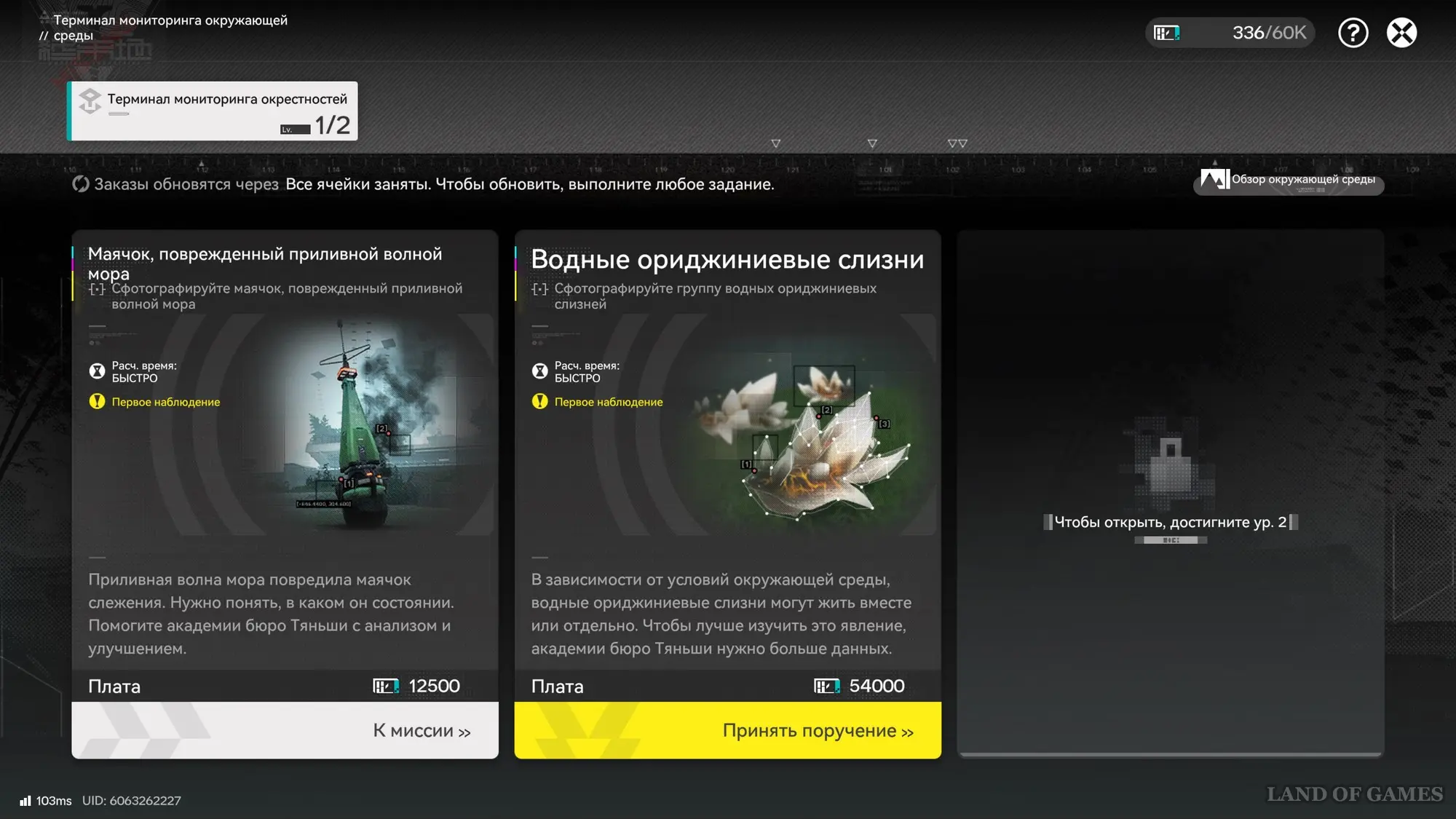Click the yellow first-observation icon on the slime card
Image resolution: width=1456 pixels, height=819 pixels.
click(x=539, y=401)
